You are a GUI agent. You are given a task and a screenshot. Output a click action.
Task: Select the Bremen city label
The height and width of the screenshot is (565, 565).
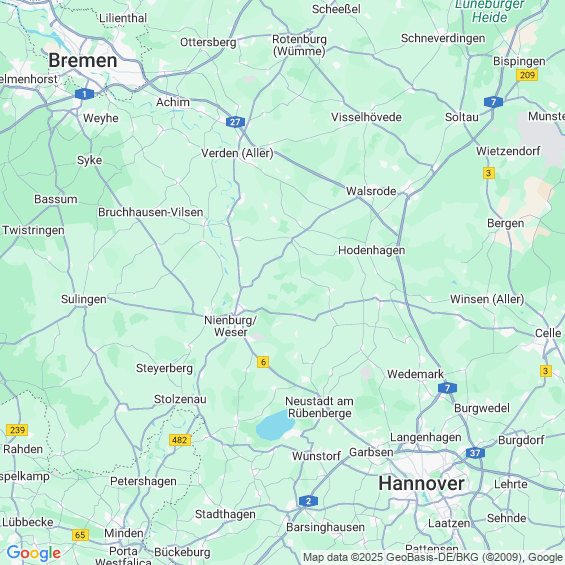coord(83,60)
